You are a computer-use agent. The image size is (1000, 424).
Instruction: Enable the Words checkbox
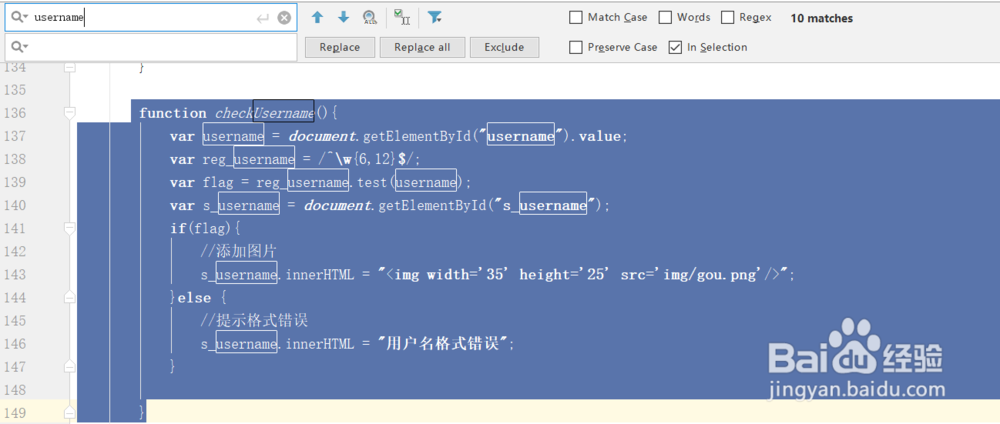pyautogui.click(x=665, y=18)
